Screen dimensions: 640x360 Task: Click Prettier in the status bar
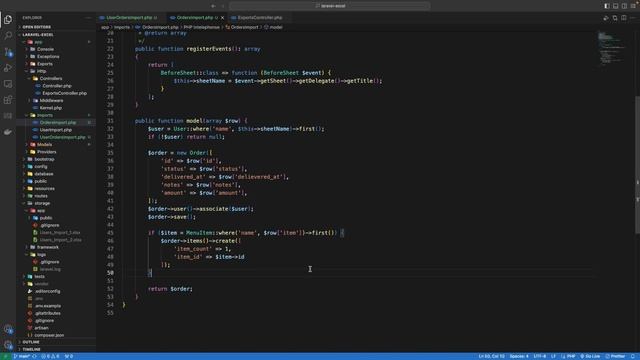[x=616, y=356]
